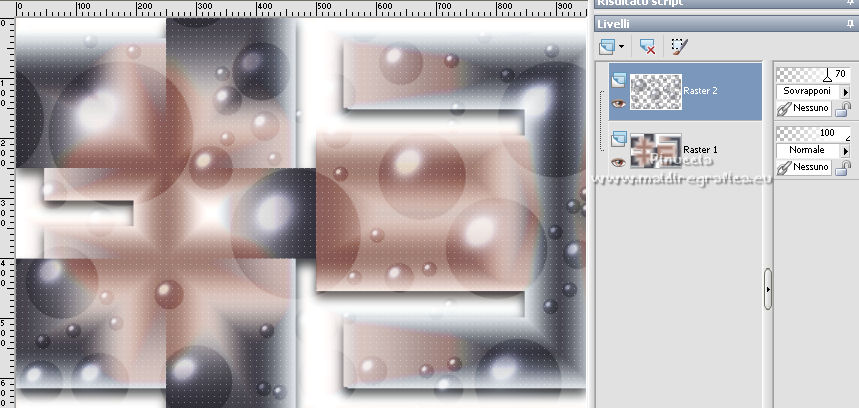Click the Raster 2 layer type icon
The width and height of the screenshot is (859, 408).
pos(619,81)
